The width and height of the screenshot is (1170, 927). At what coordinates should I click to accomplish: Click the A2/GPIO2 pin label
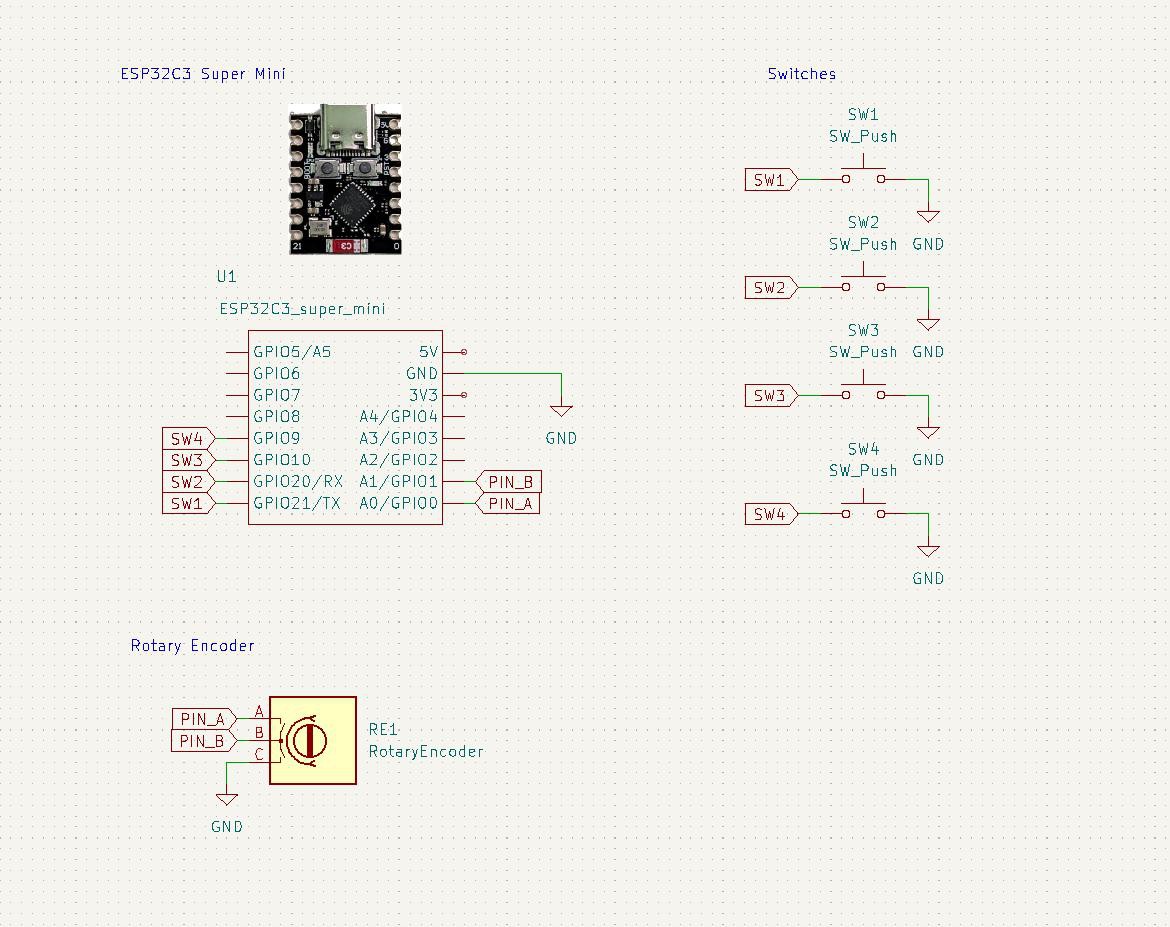[398, 460]
